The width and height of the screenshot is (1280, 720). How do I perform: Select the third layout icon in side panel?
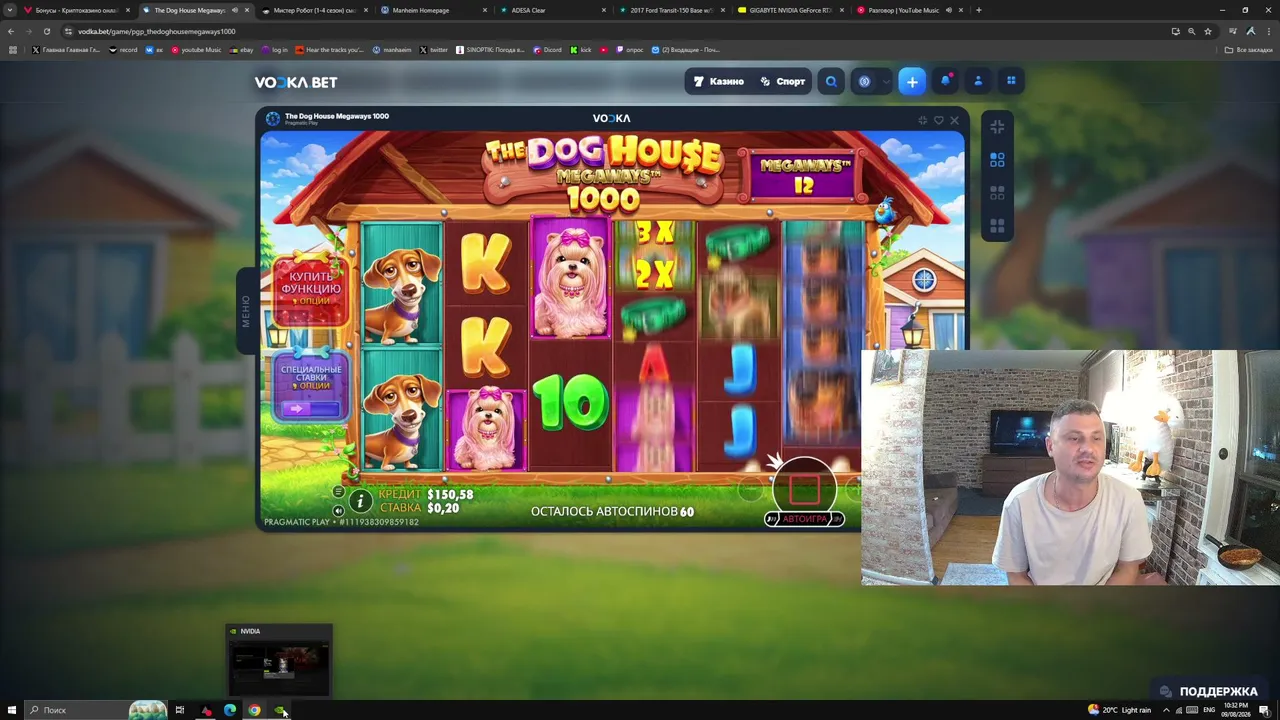[x=997, y=193]
